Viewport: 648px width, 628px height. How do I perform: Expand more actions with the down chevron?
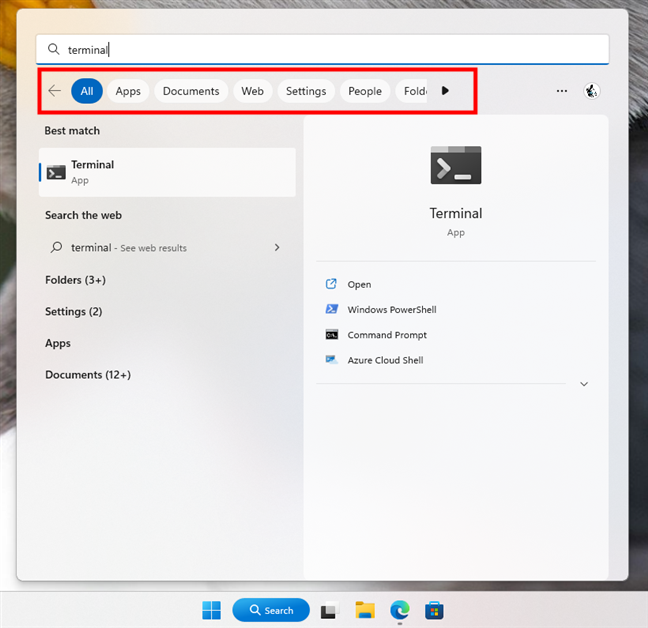(x=584, y=384)
